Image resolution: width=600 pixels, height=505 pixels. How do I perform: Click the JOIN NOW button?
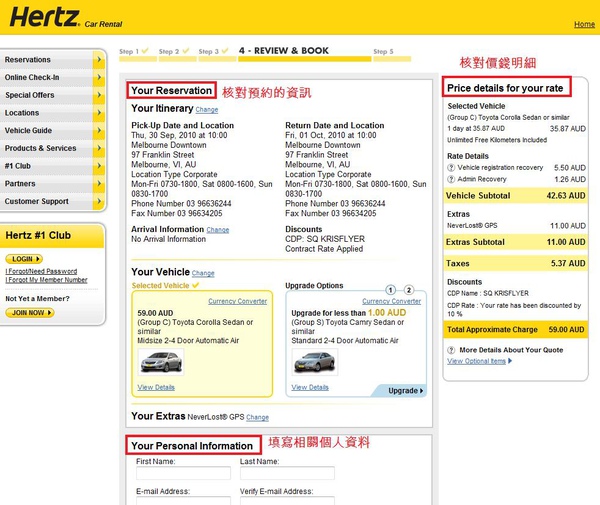(x=30, y=313)
